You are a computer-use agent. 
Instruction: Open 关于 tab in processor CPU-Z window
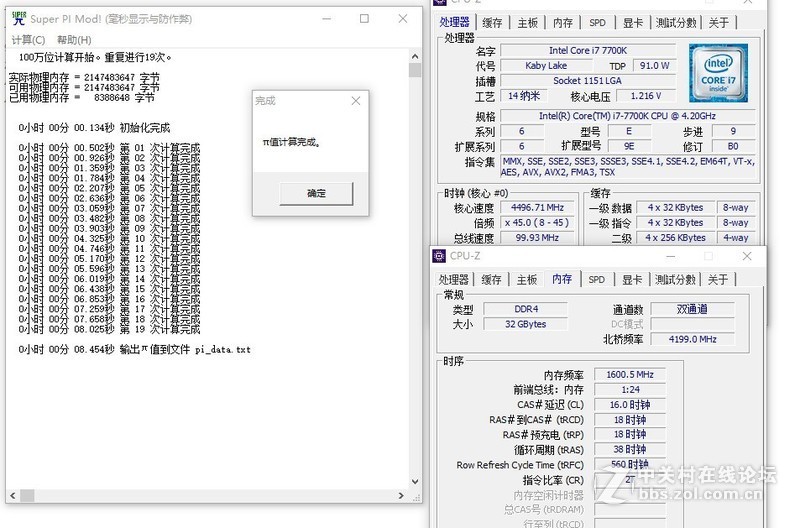719,23
